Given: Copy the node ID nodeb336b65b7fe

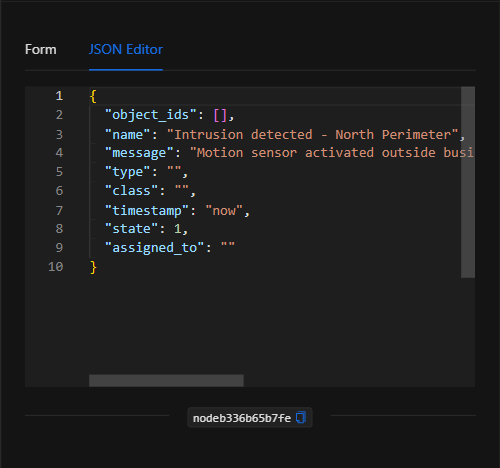Looking at the screenshot, I should point(301,417).
